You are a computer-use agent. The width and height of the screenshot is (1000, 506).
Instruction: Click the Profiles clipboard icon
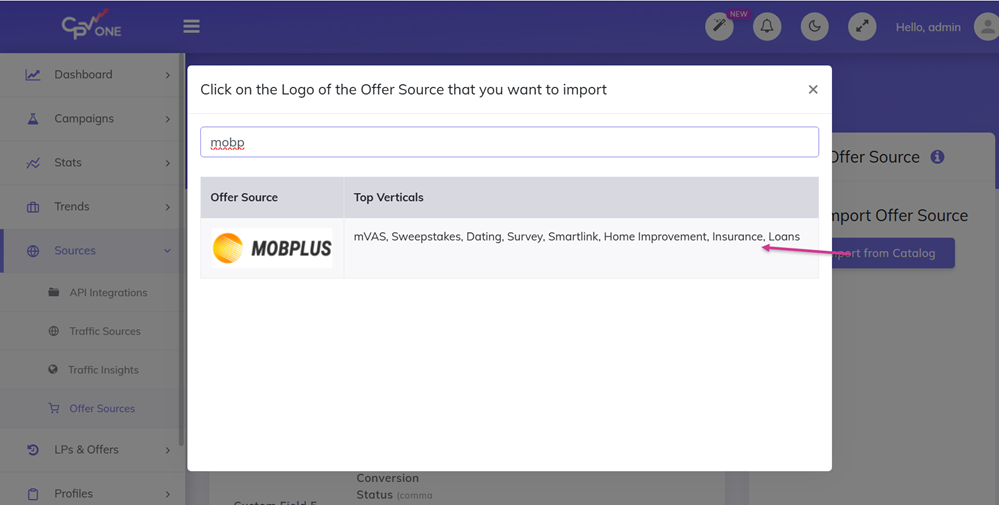[33, 494]
